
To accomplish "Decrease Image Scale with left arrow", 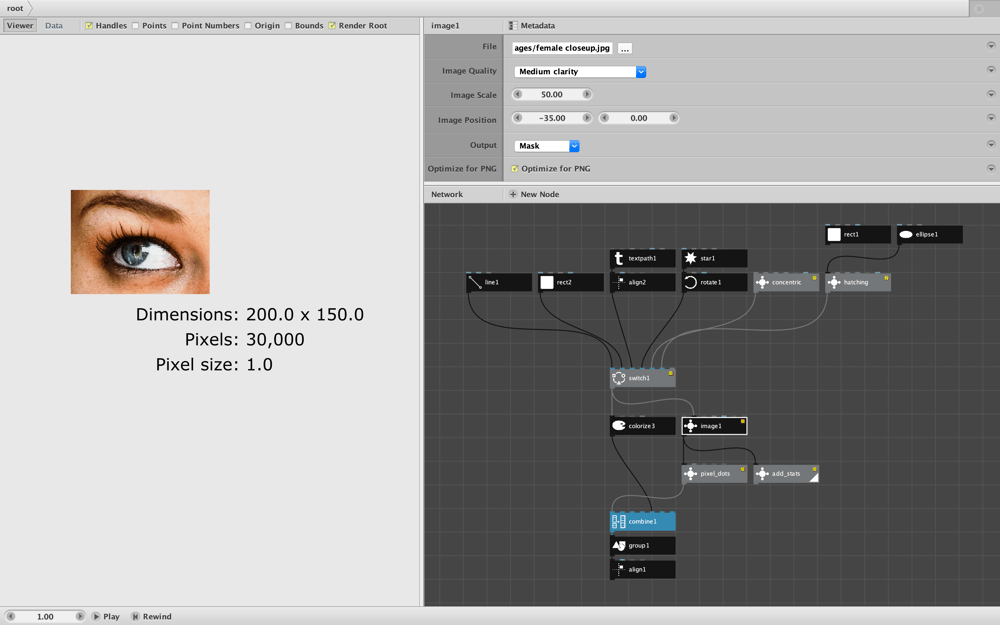I will click(x=518, y=94).
